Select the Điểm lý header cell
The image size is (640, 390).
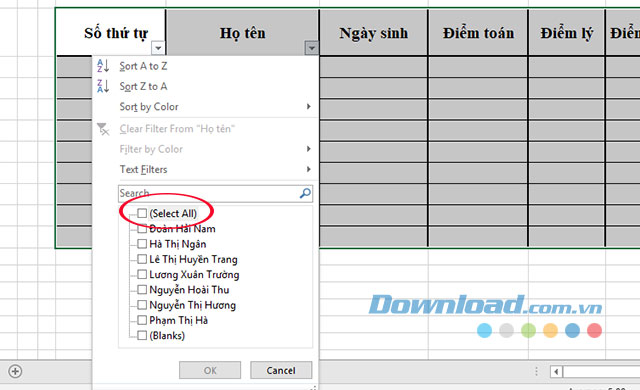567,33
